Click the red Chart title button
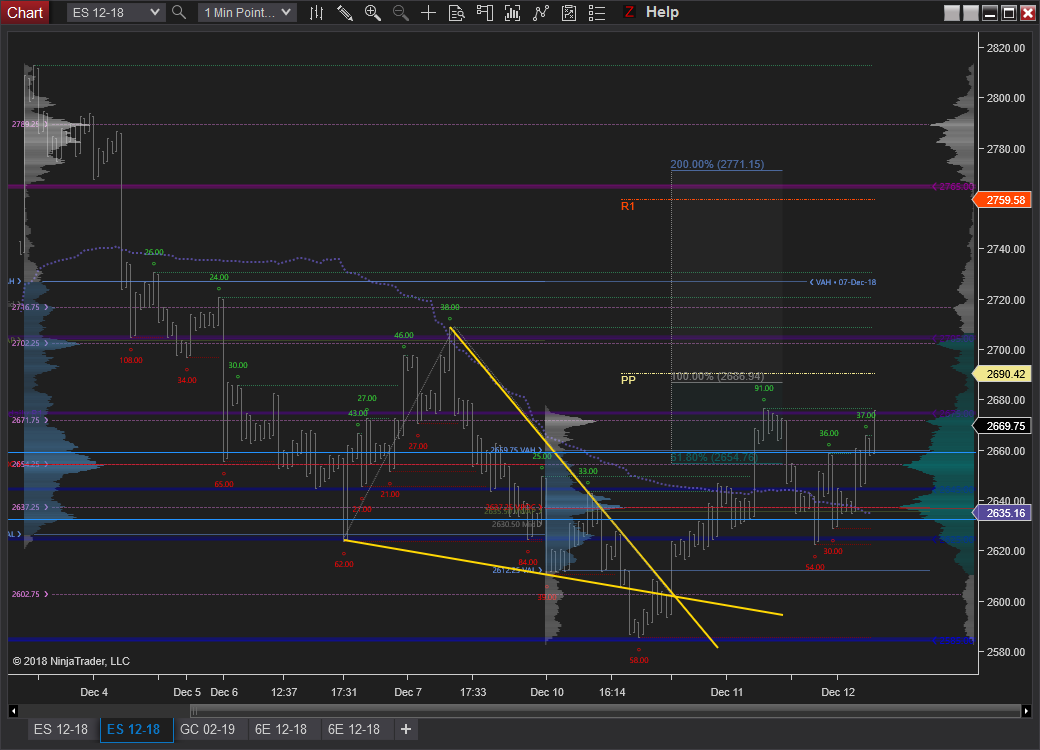 (x=25, y=13)
